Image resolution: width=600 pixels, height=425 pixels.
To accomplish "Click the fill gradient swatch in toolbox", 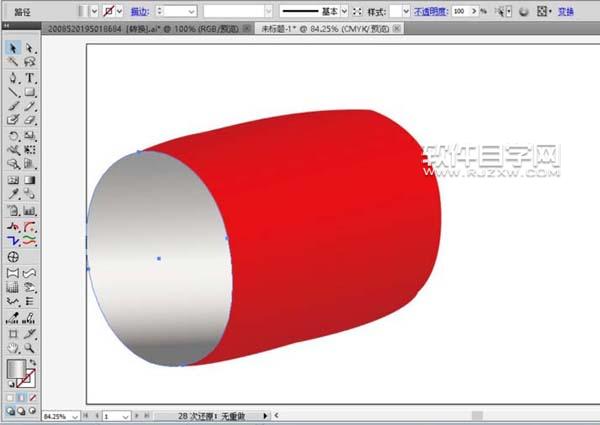I will click(x=16, y=368).
